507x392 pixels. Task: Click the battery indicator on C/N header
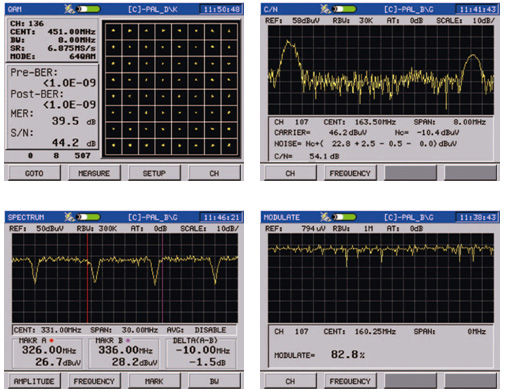pyautogui.click(x=344, y=9)
